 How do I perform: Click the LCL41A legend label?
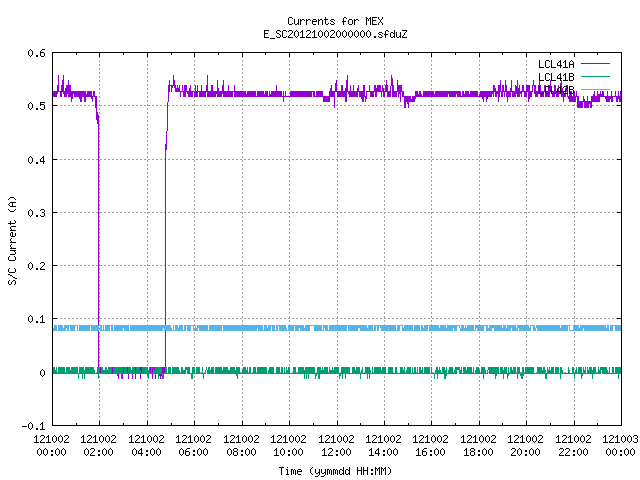point(556,64)
